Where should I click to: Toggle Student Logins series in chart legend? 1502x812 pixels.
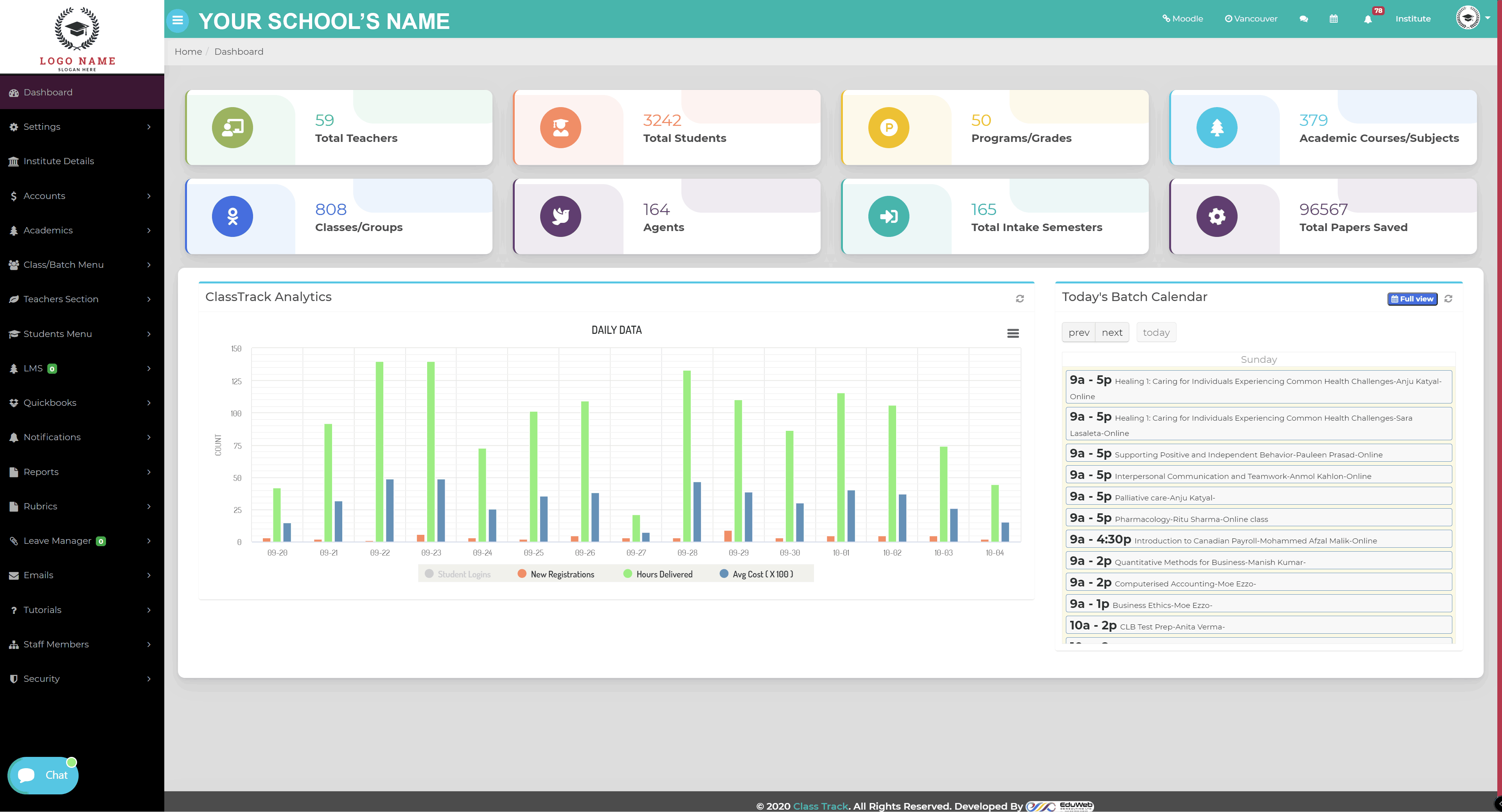point(458,574)
